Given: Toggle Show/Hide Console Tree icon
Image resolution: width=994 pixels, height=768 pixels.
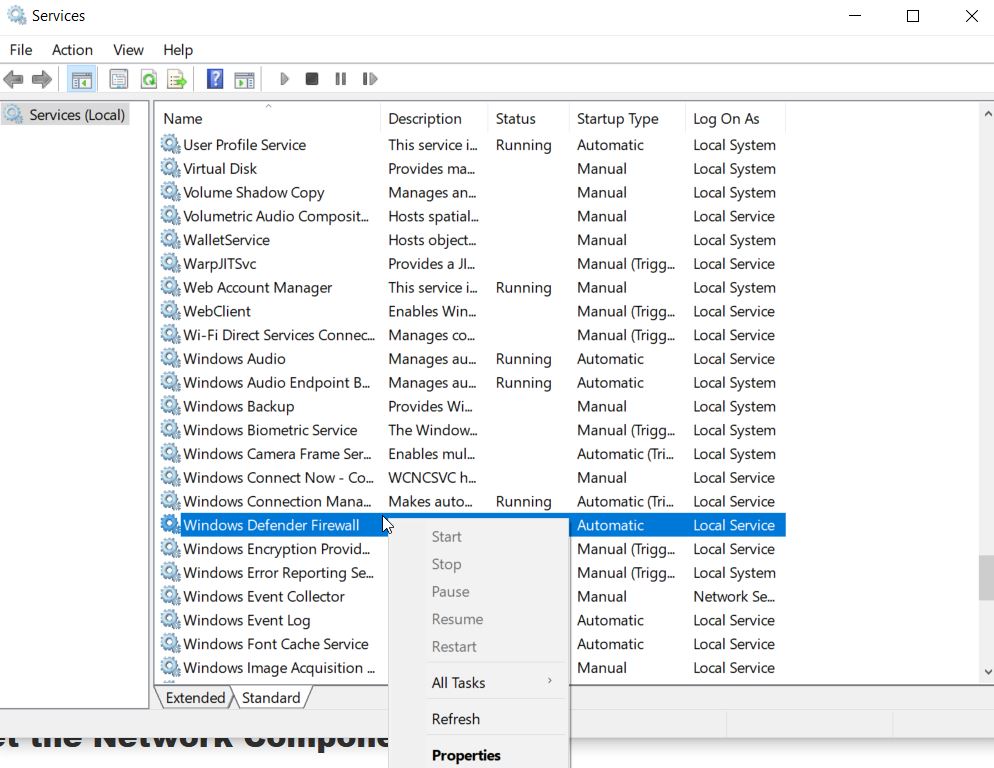Looking at the screenshot, I should 82,79.
